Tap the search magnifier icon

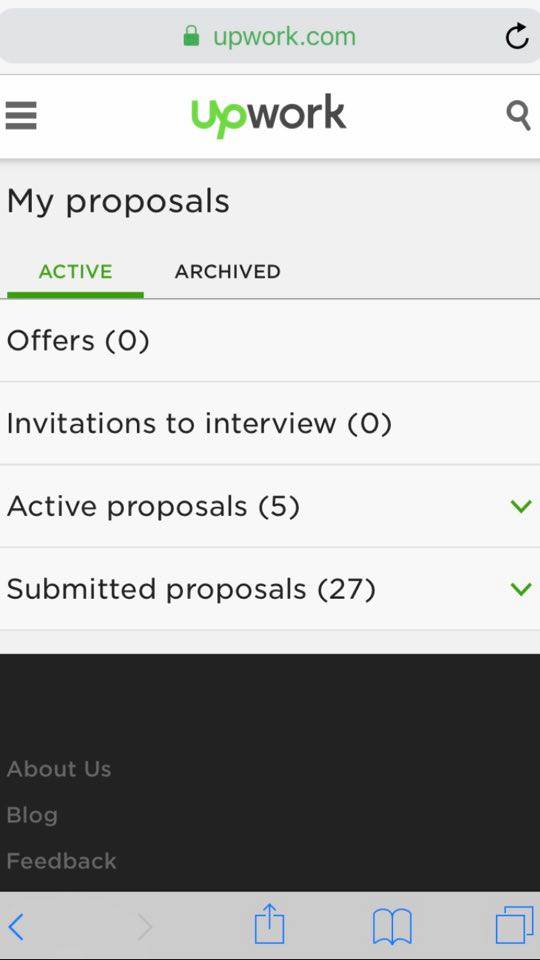[518, 116]
